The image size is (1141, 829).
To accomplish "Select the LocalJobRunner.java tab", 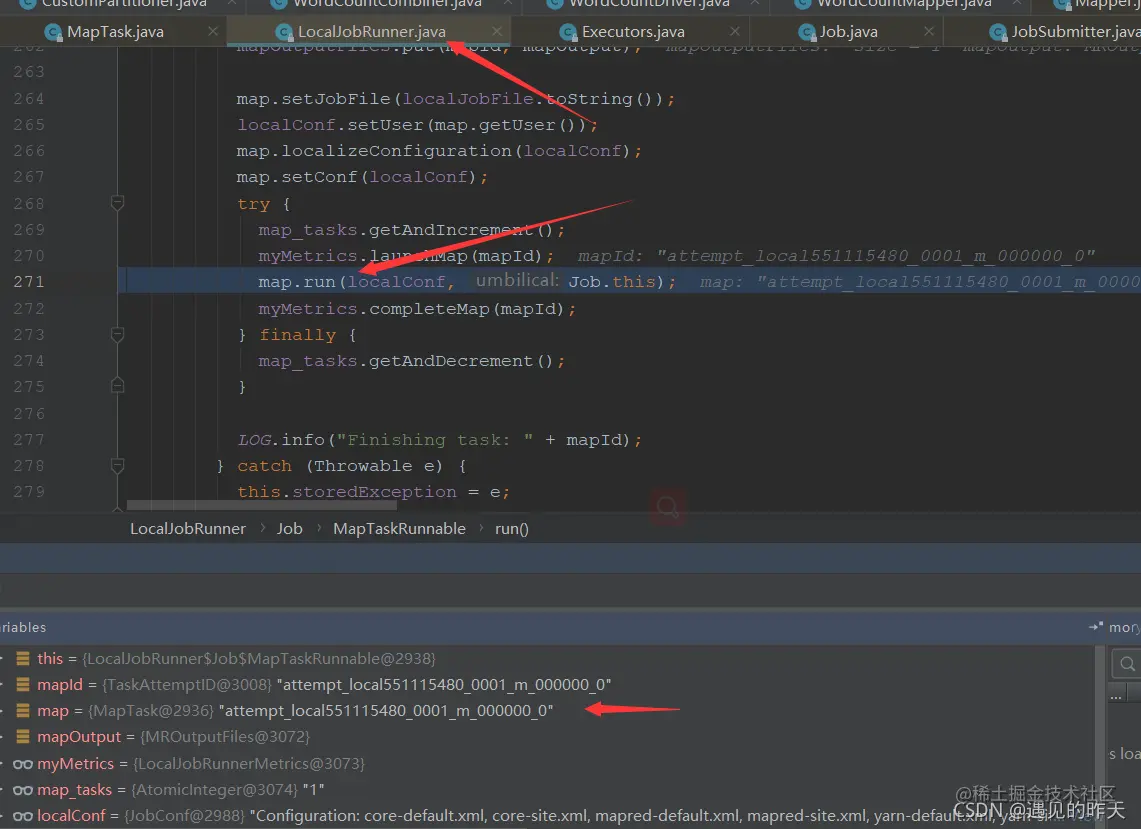I will coord(371,32).
